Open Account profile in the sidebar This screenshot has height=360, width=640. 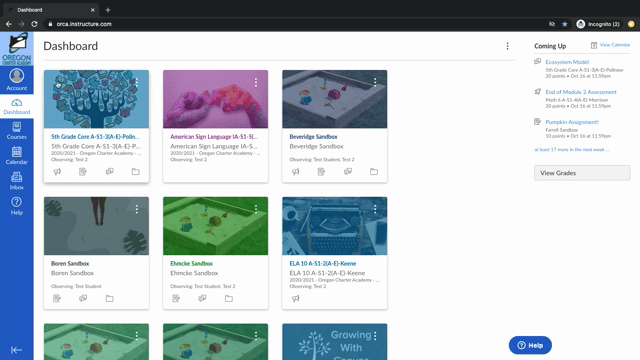(17, 79)
